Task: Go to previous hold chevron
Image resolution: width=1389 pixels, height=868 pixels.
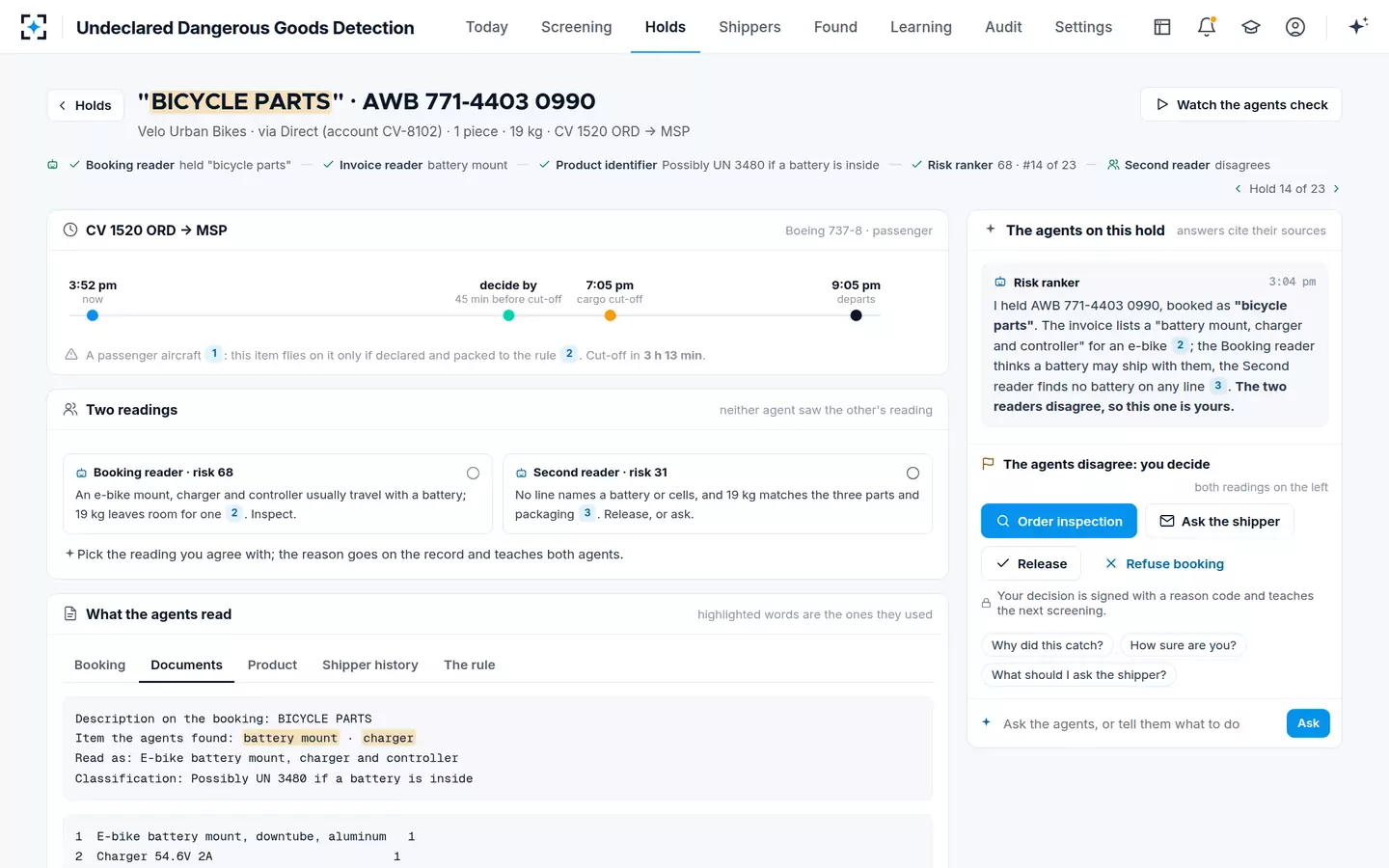Action: coord(1239,189)
